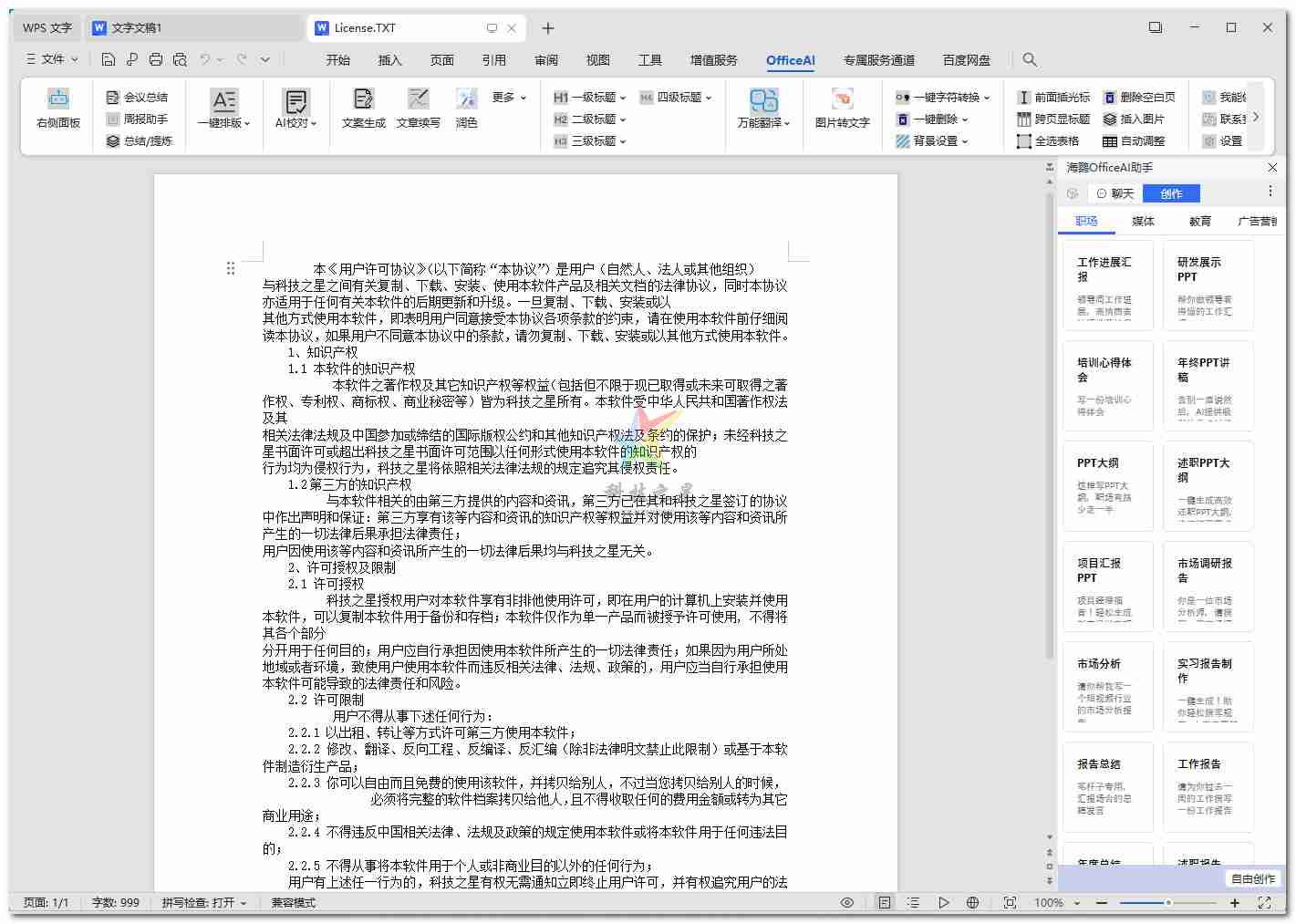Enable 跨页显标题 option
The height and width of the screenshot is (924, 1296).
pyautogui.click(x=1053, y=119)
